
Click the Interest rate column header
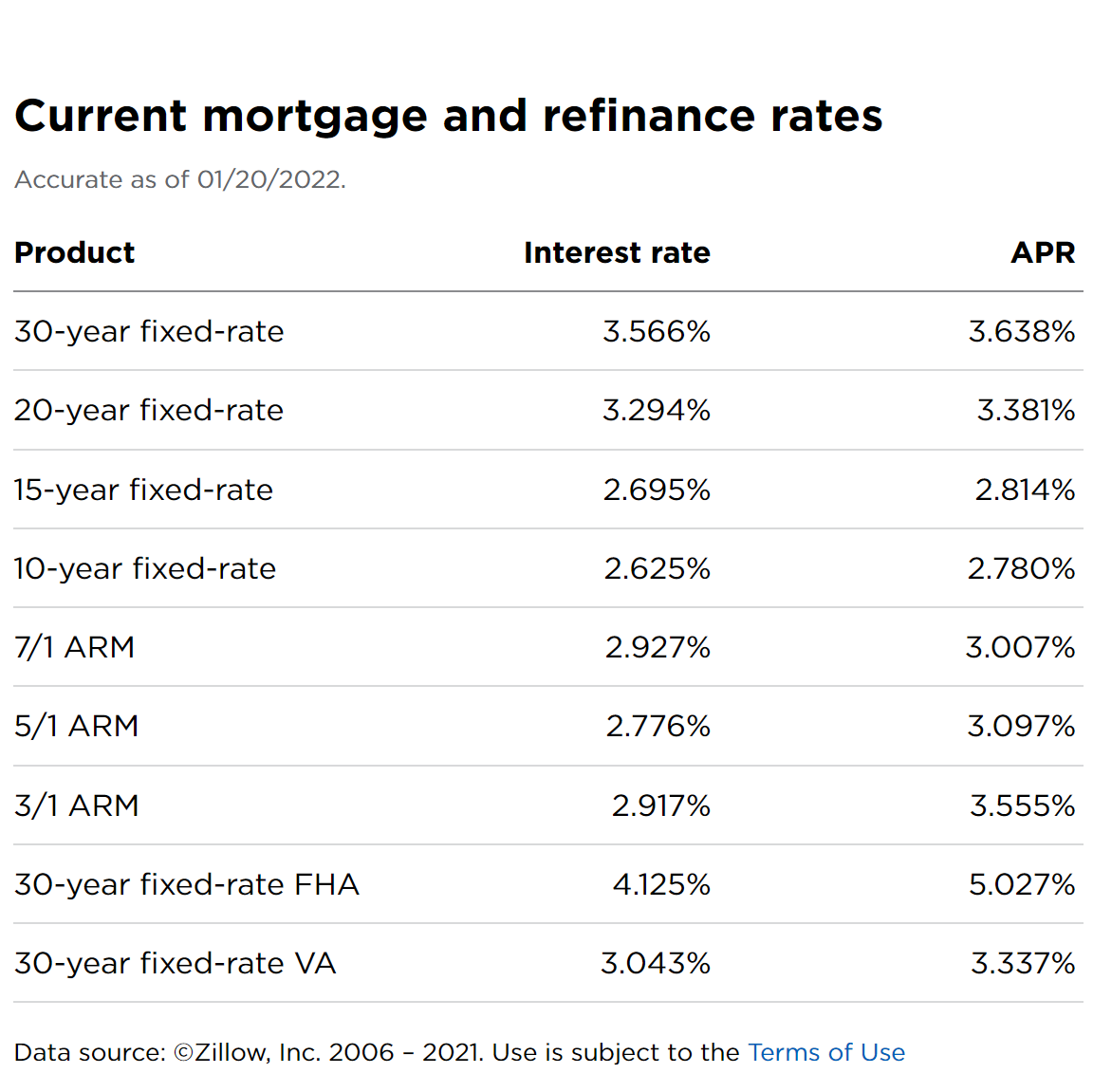pyautogui.click(x=617, y=252)
